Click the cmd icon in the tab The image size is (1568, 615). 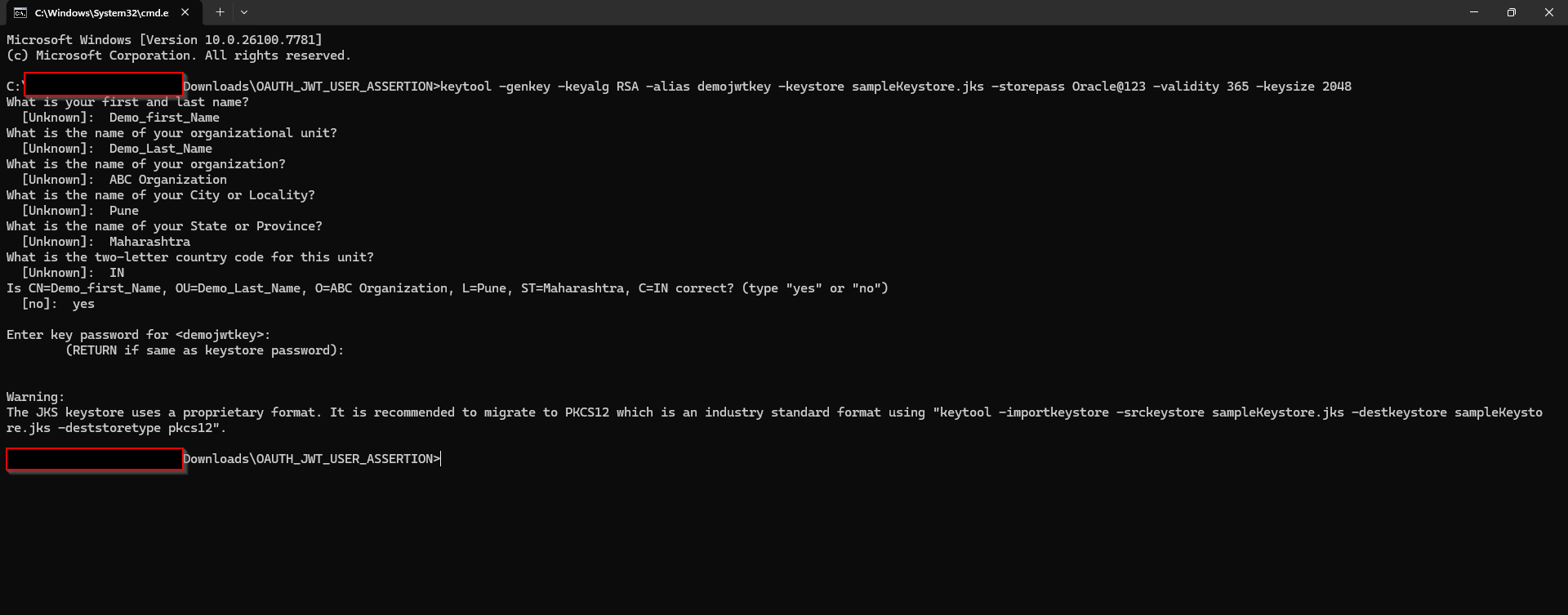20,12
